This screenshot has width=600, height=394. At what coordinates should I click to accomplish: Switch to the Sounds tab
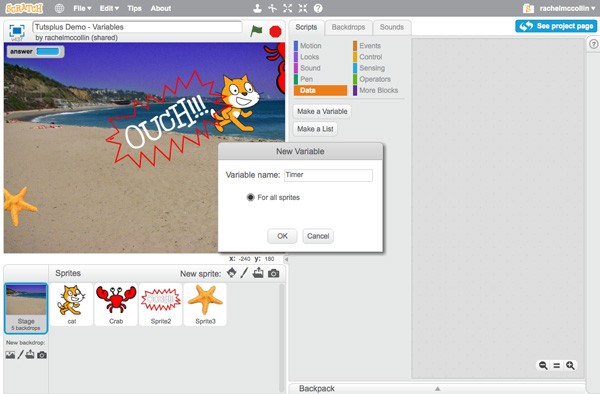click(x=392, y=27)
